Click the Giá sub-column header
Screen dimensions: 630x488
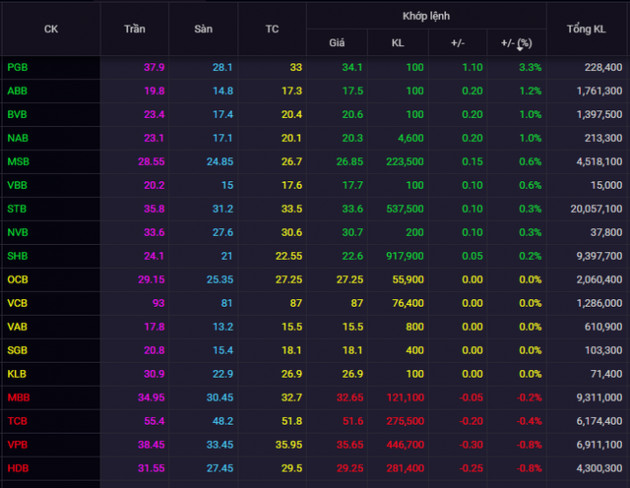coord(337,43)
